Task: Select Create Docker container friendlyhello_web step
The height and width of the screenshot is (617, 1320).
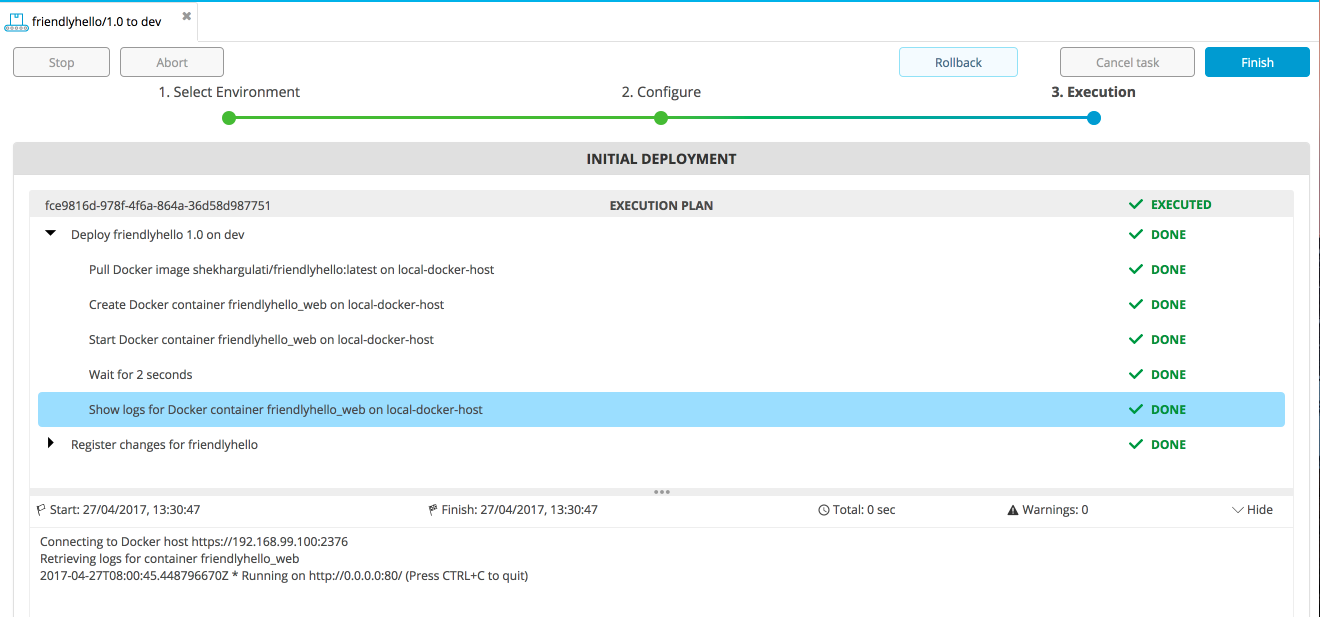Action: (266, 304)
